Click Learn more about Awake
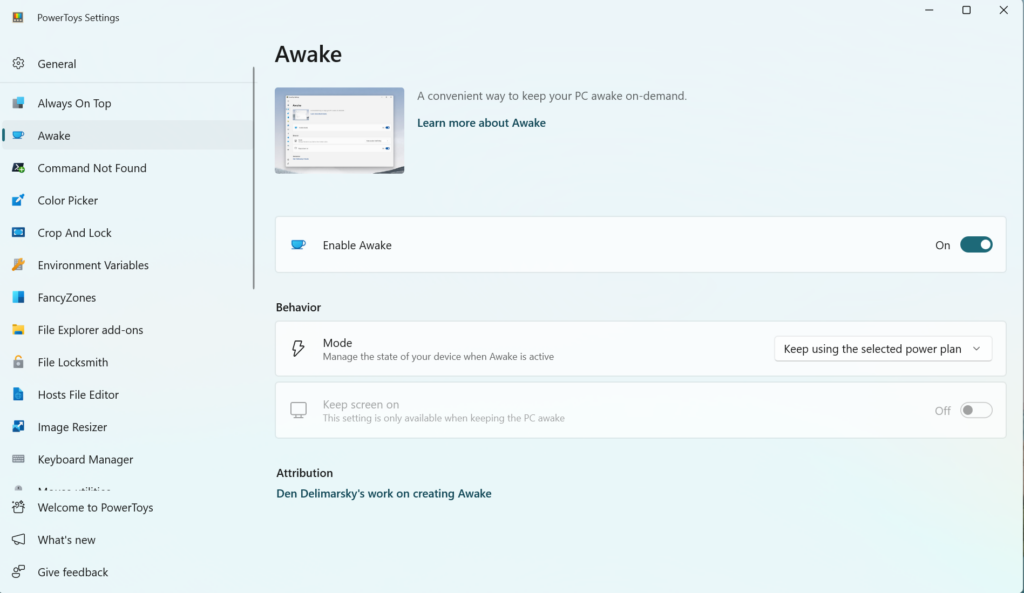 (x=481, y=122)
